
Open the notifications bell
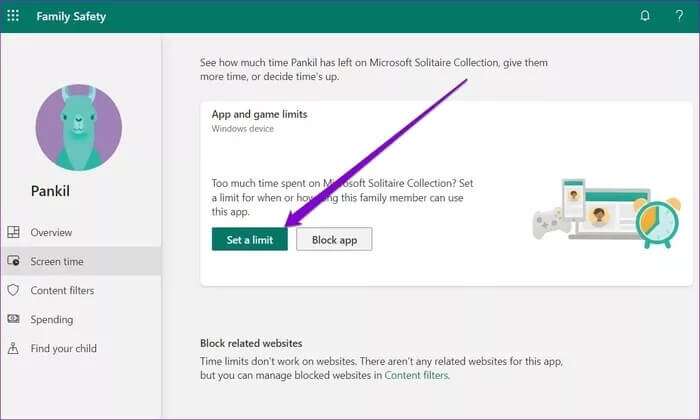pos(645,16)
